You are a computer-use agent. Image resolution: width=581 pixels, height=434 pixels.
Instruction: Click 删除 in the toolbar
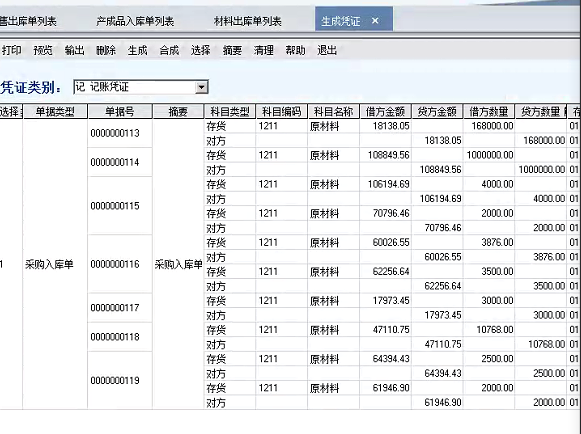106,50
